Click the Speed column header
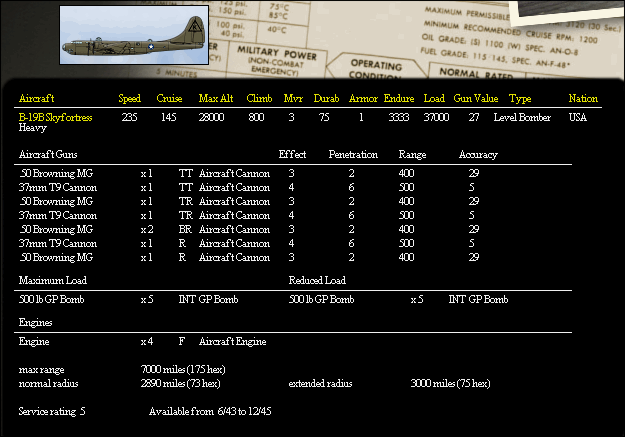The height and width of the screenshot is (437, 625). (x=130, y=98)
